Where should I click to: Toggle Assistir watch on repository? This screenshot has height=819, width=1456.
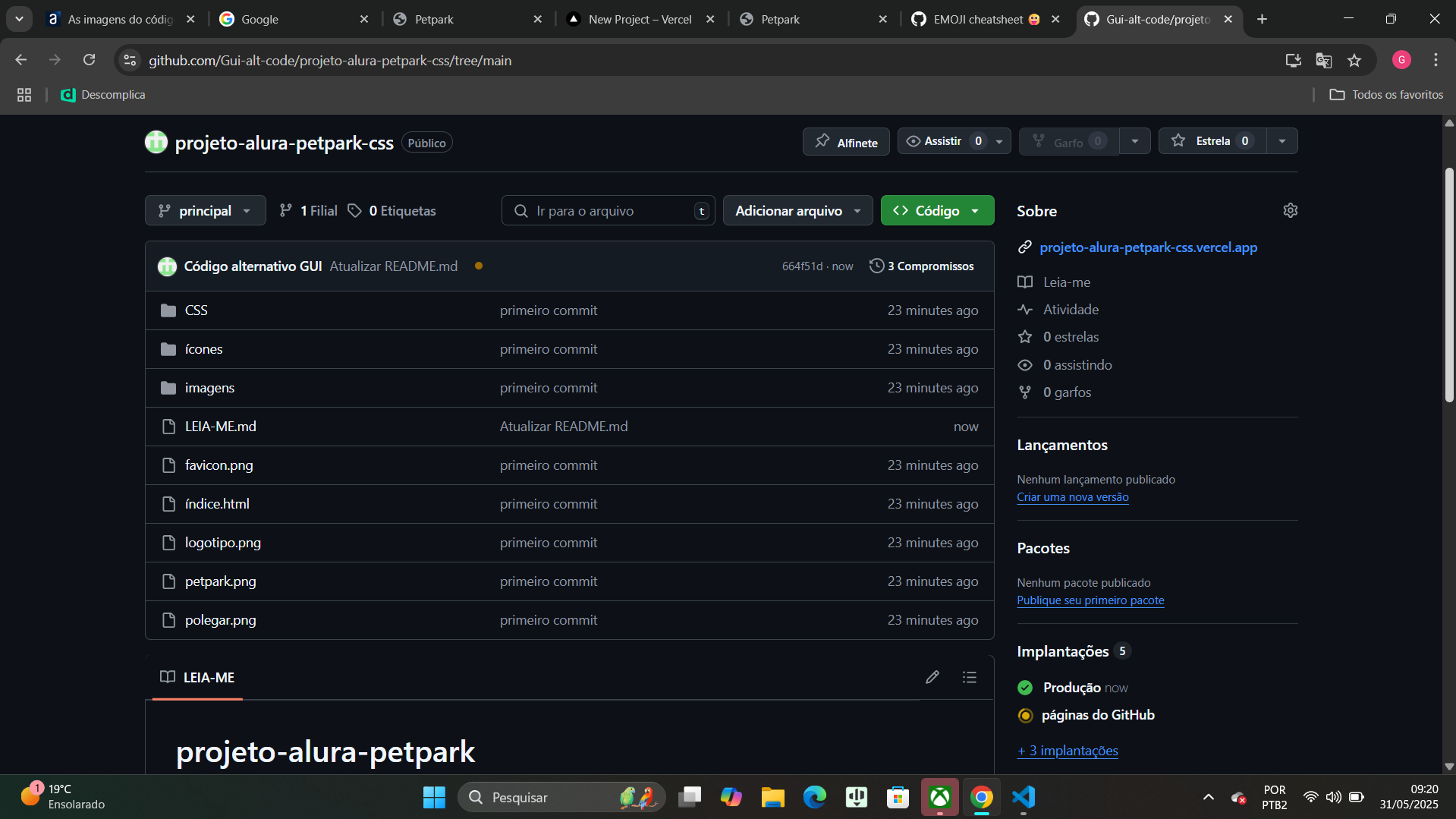click(x=943, y=141)
